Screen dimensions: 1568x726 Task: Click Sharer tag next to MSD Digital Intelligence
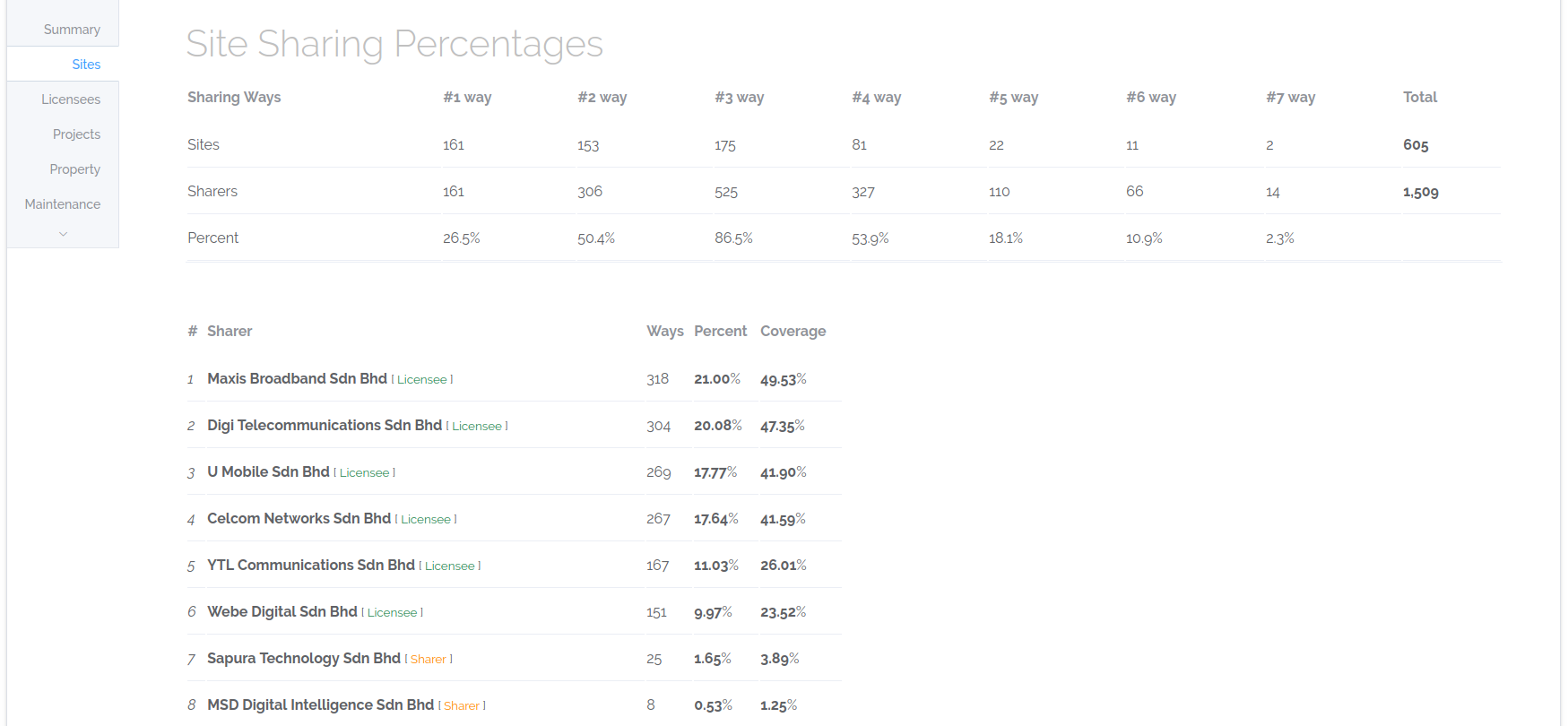point(462,706)
